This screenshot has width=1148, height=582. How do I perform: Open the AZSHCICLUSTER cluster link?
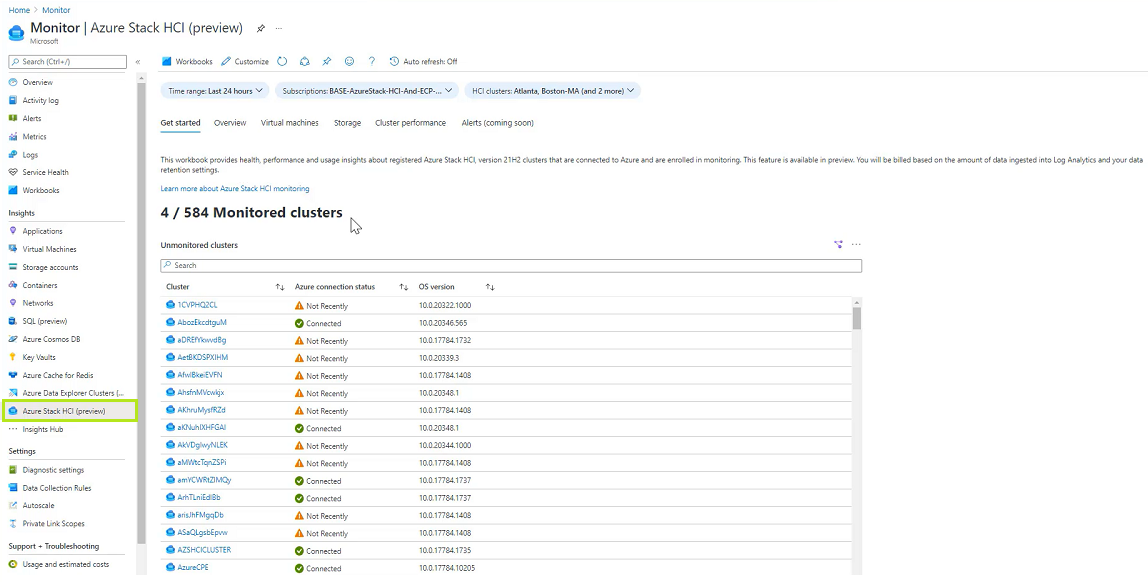click(204, 551)
